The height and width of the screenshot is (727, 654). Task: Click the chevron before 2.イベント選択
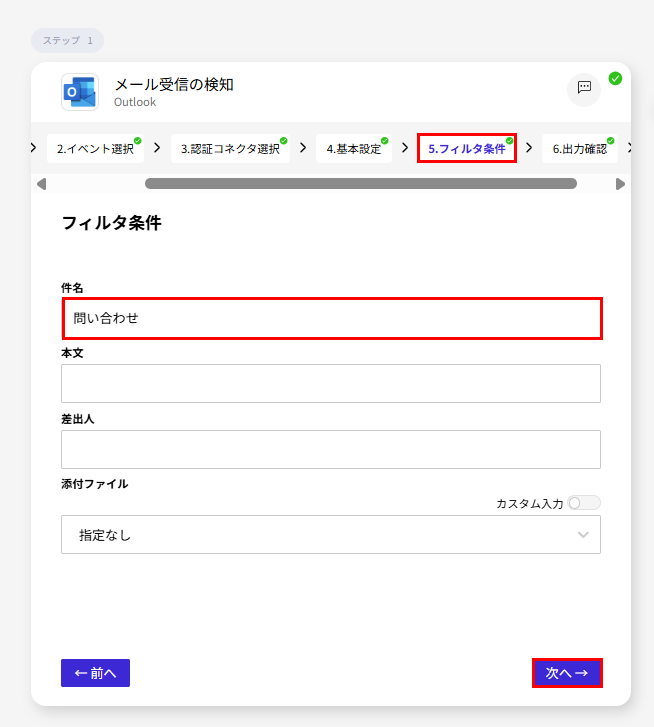[x=33, y=148]
